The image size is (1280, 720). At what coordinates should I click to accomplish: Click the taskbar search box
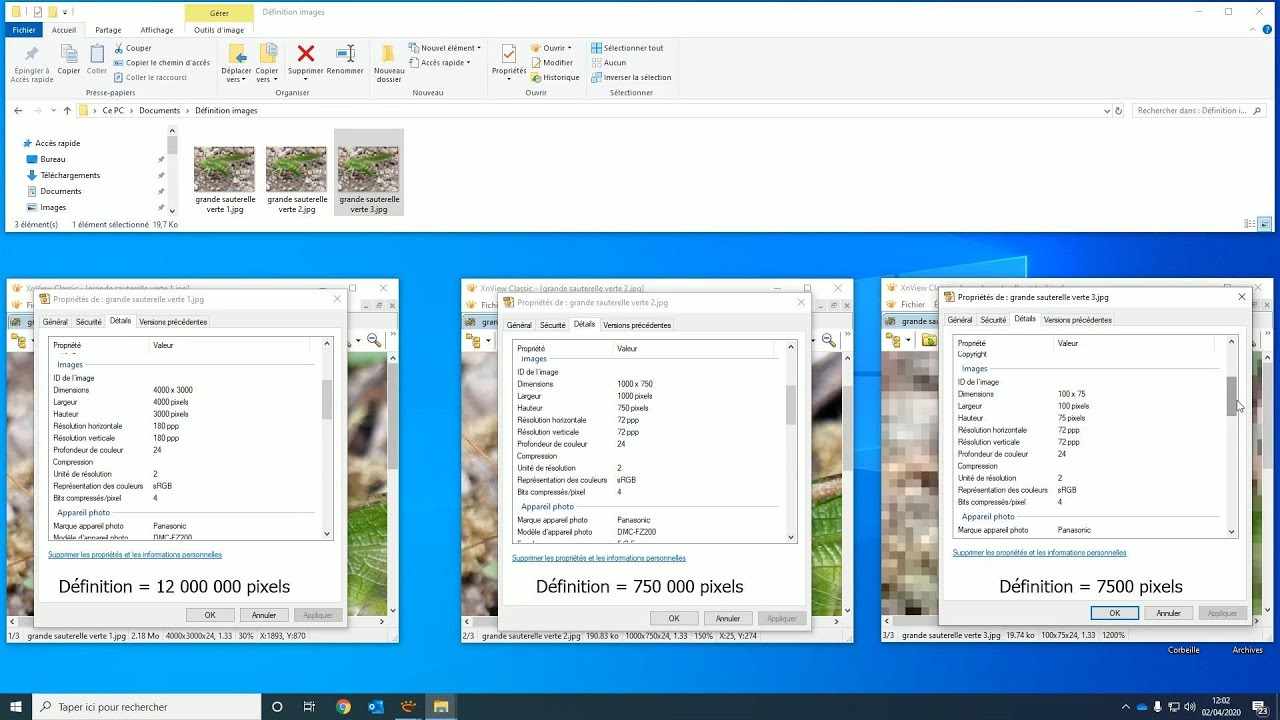(147, 707)
